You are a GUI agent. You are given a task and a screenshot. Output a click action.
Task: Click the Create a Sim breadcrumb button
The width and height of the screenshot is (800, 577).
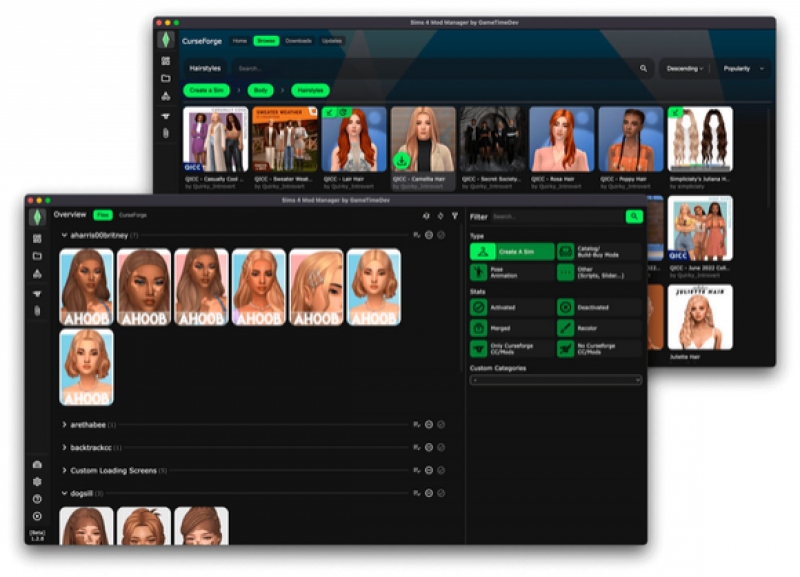207,90
